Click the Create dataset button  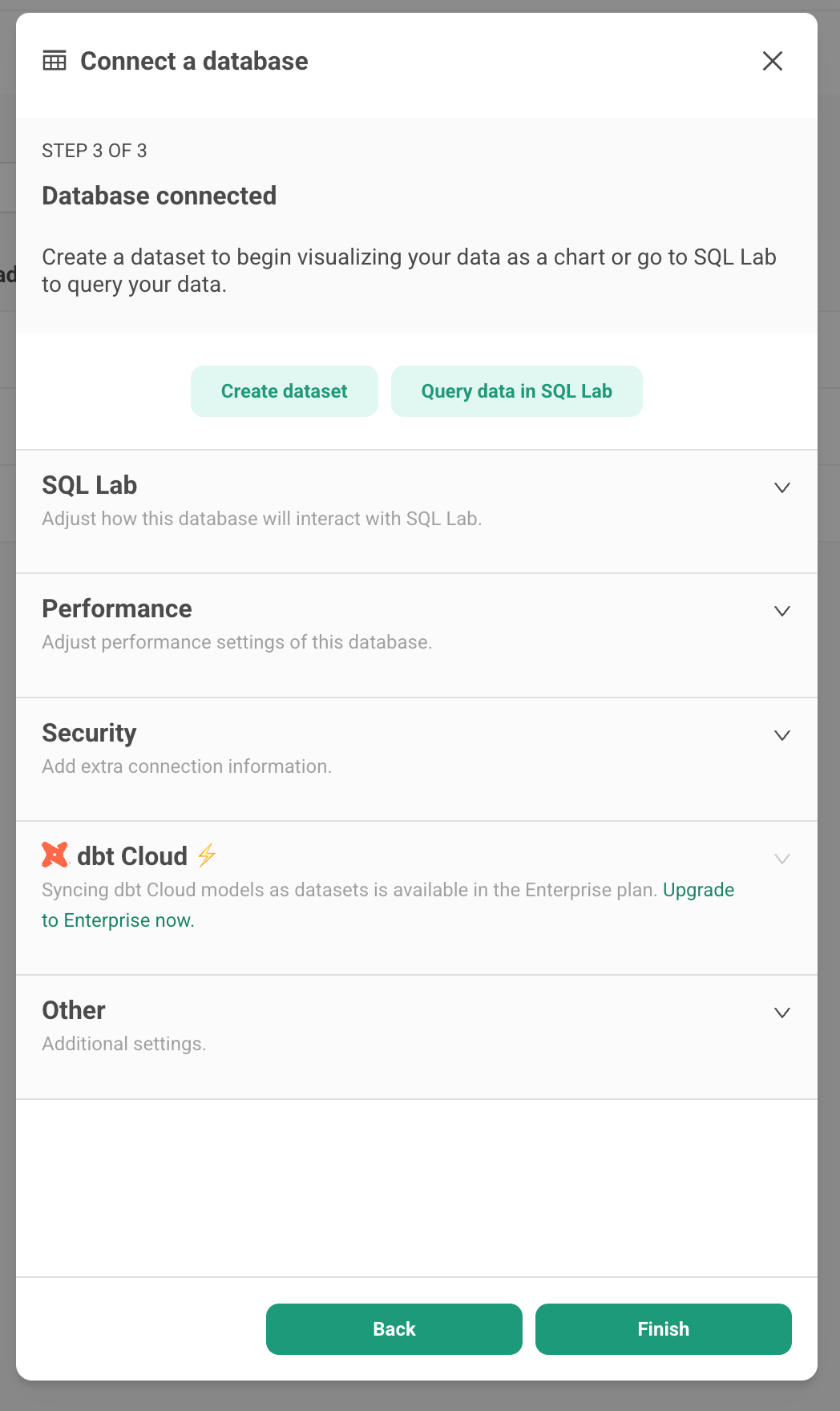(x=285, y=391)
